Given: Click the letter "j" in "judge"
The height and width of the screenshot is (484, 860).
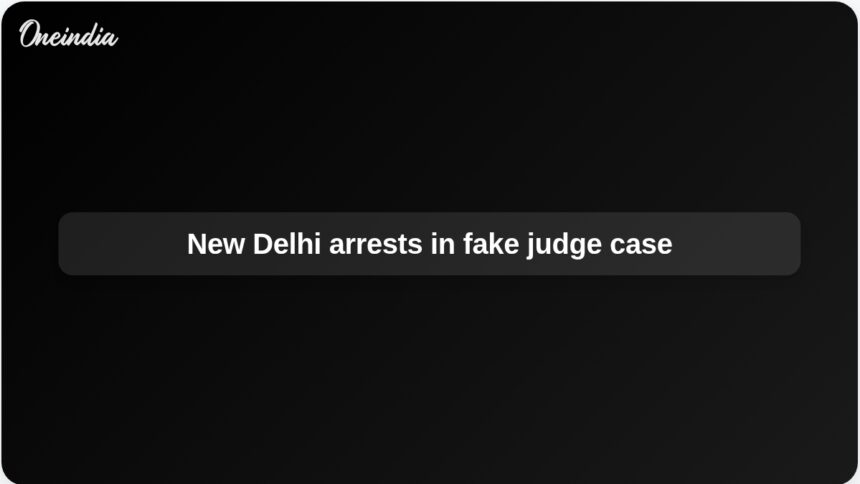Looking at the screenshot, I should pyautogui.click(x=530, y=246).
